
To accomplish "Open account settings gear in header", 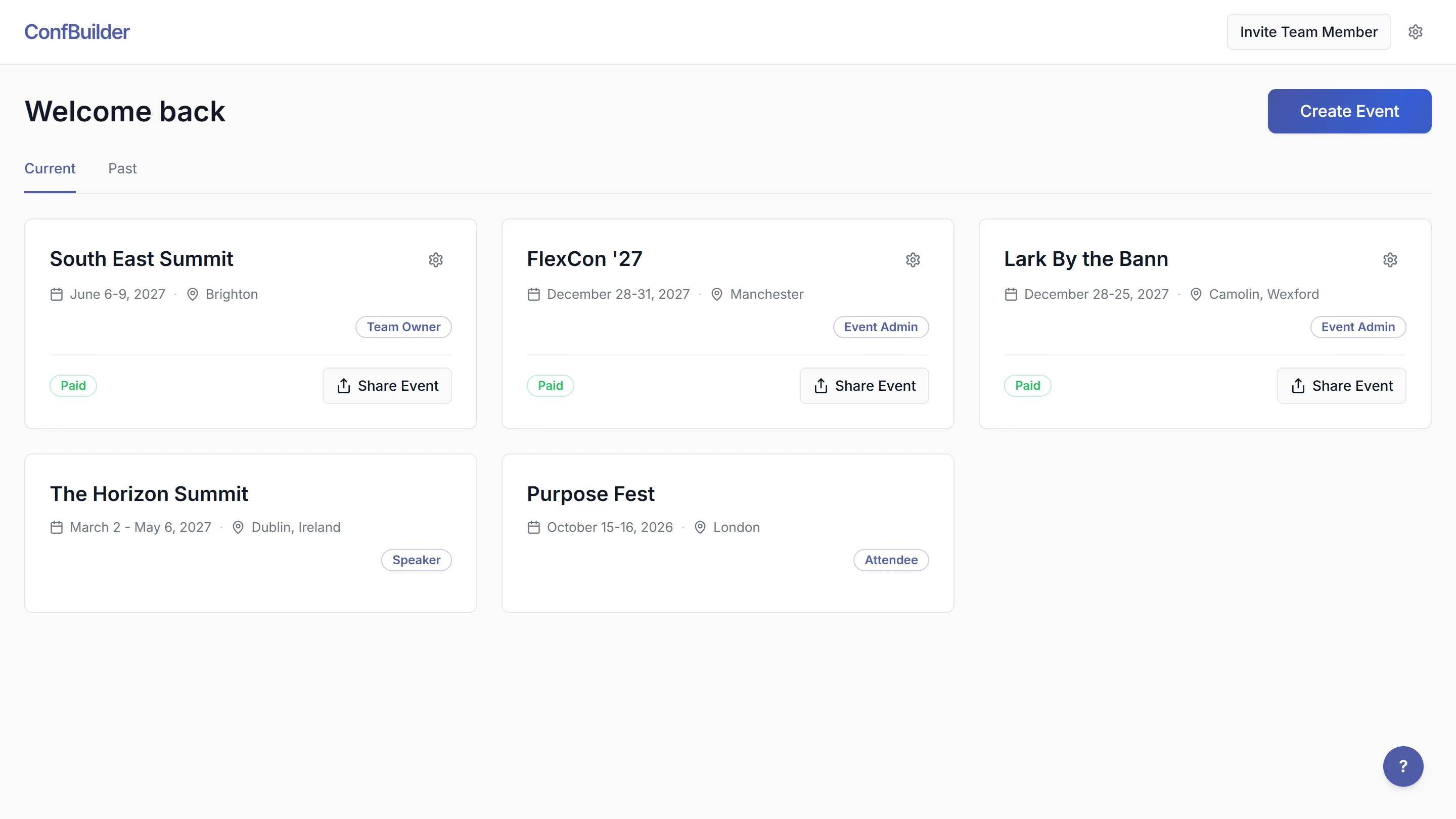I will [x=1416, y=32].
